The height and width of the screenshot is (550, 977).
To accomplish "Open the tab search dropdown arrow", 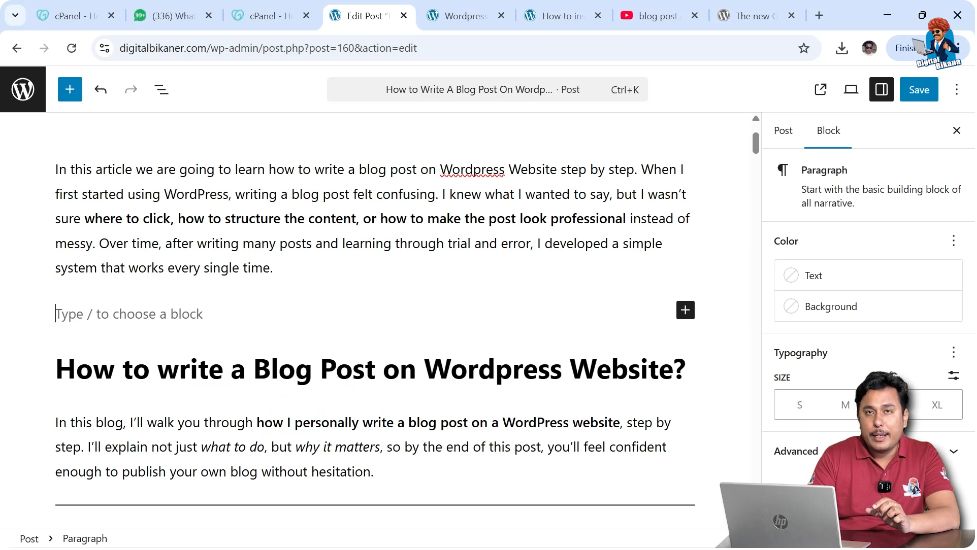I will pyautogui.click(x=15, y=15).
